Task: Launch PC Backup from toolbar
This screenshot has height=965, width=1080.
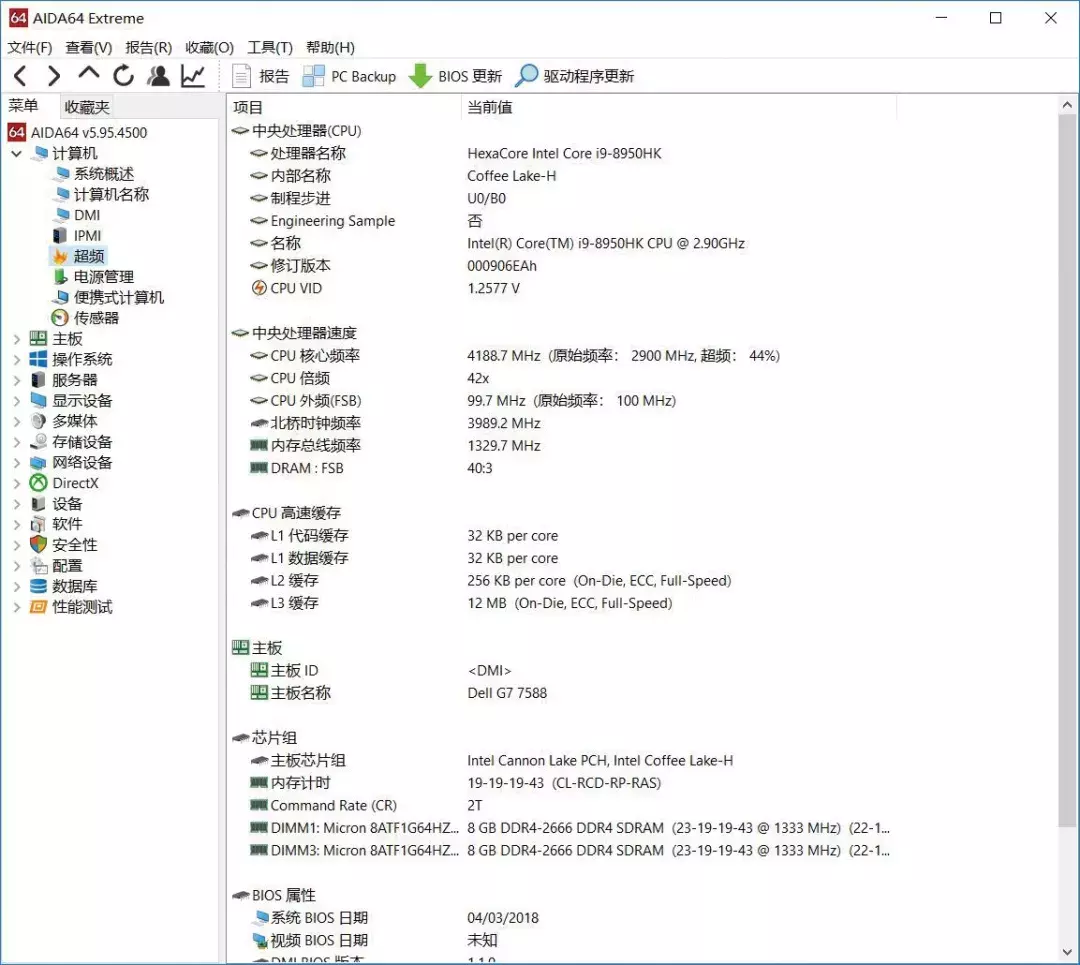Action: pyautogui.click(x=350, y=76)
